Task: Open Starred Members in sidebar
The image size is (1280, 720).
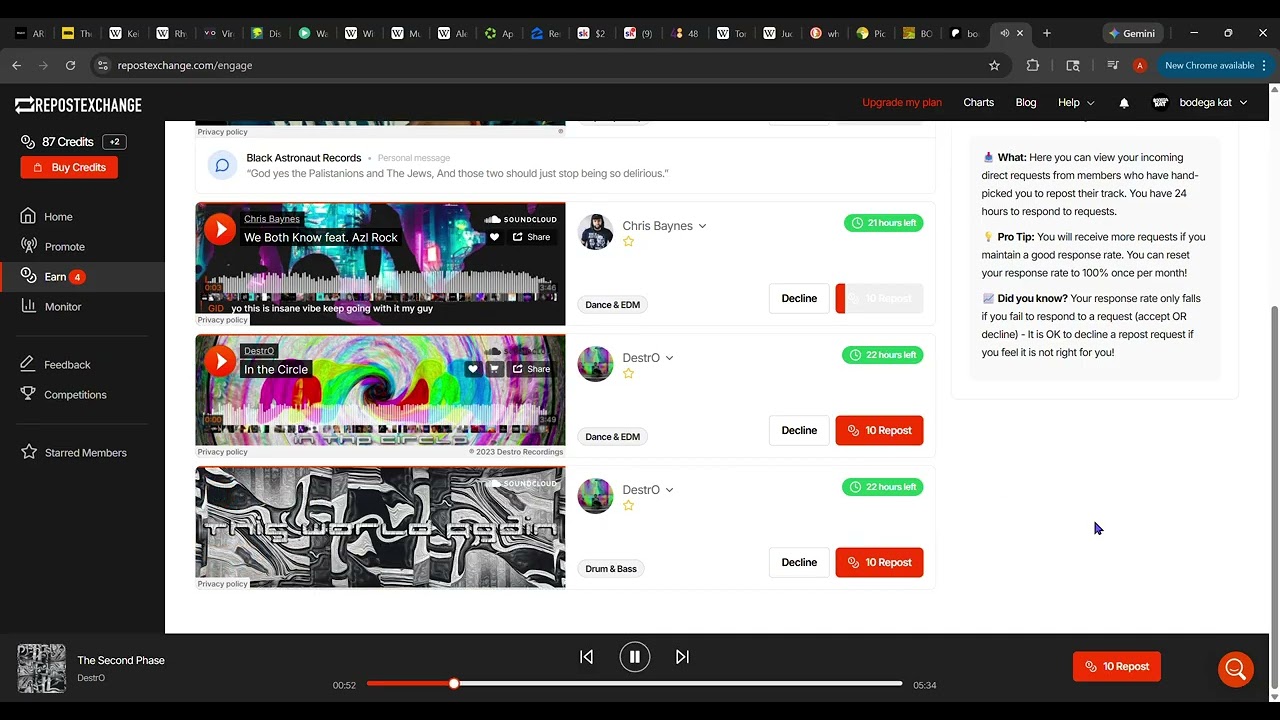Action: [x=85, y=452]
